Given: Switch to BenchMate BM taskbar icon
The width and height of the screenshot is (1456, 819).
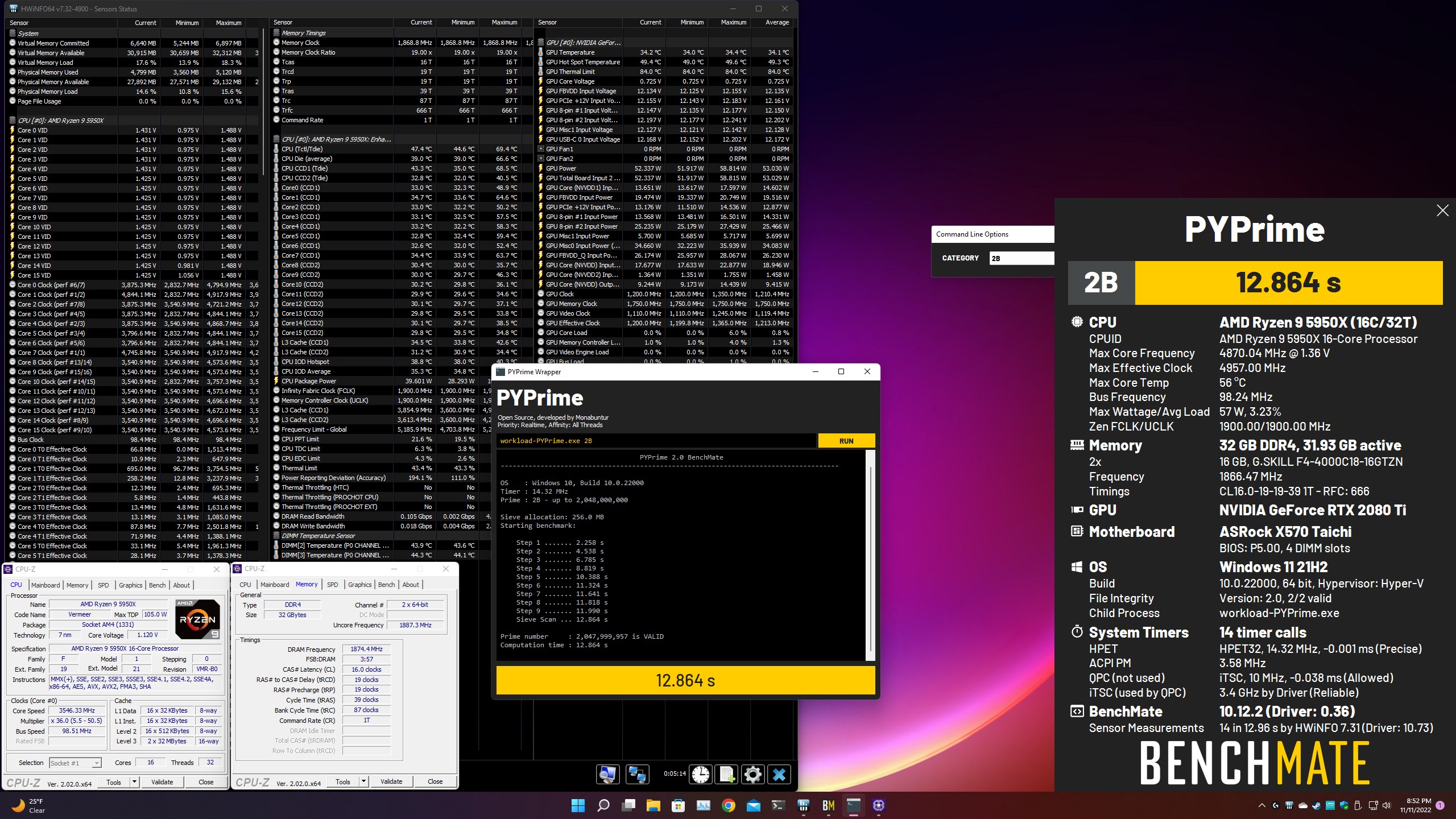Looking at the screenshot, I should click(828, 805).
